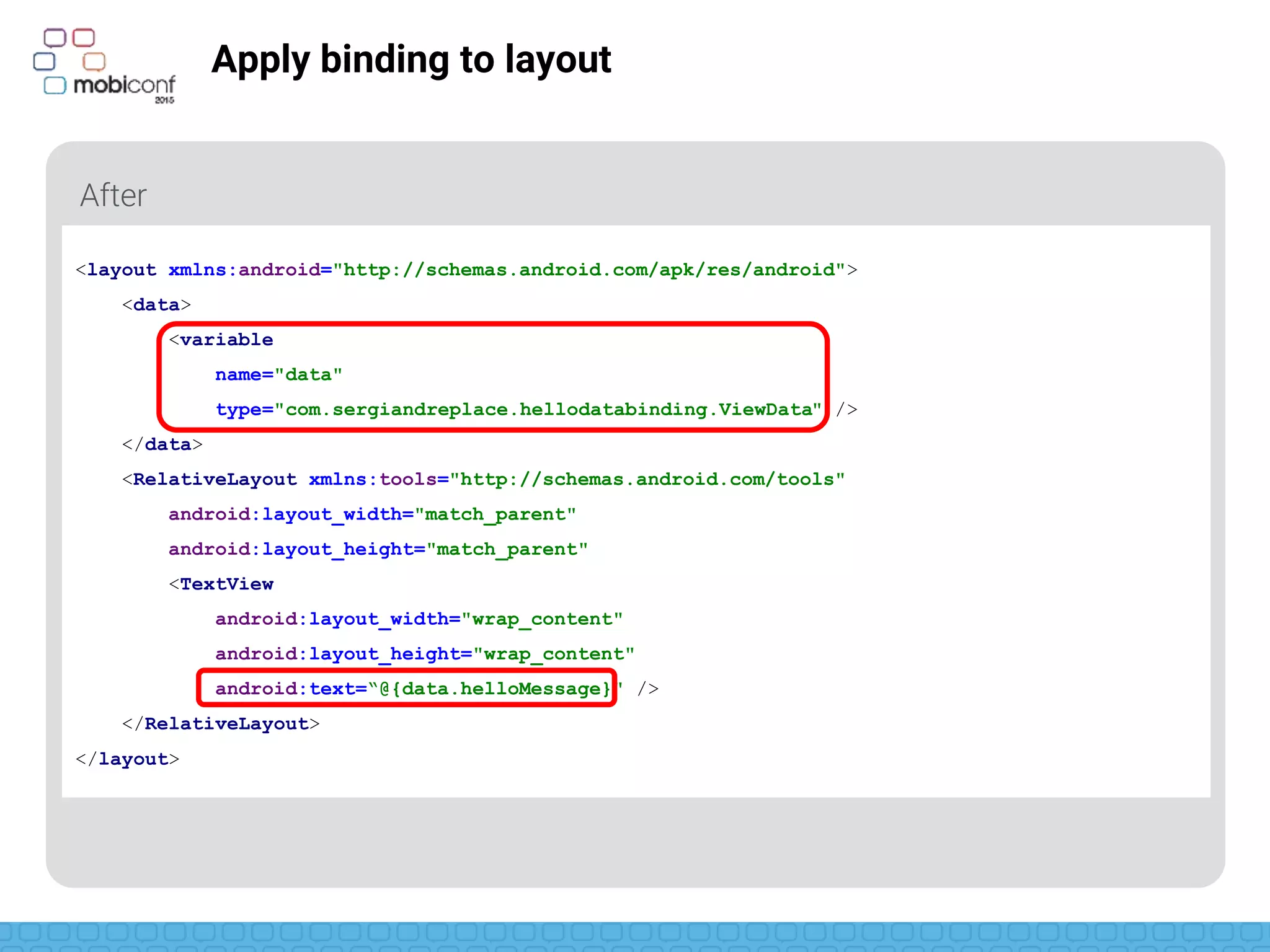The width and height of the screenshot is (1270, 952).
Task: Click the 'After' section heading
Action: click(x=113, y=196)
